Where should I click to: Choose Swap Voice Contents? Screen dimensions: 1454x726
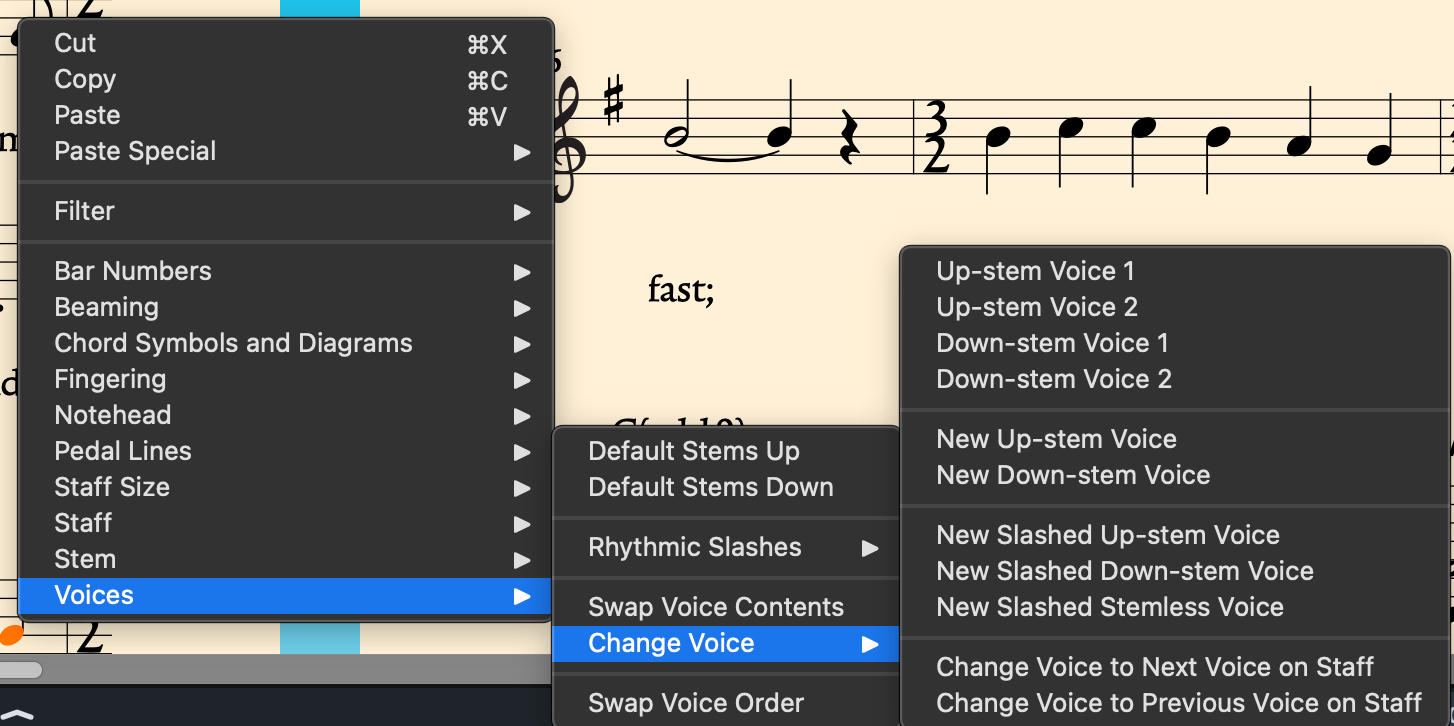pos(716,607)
